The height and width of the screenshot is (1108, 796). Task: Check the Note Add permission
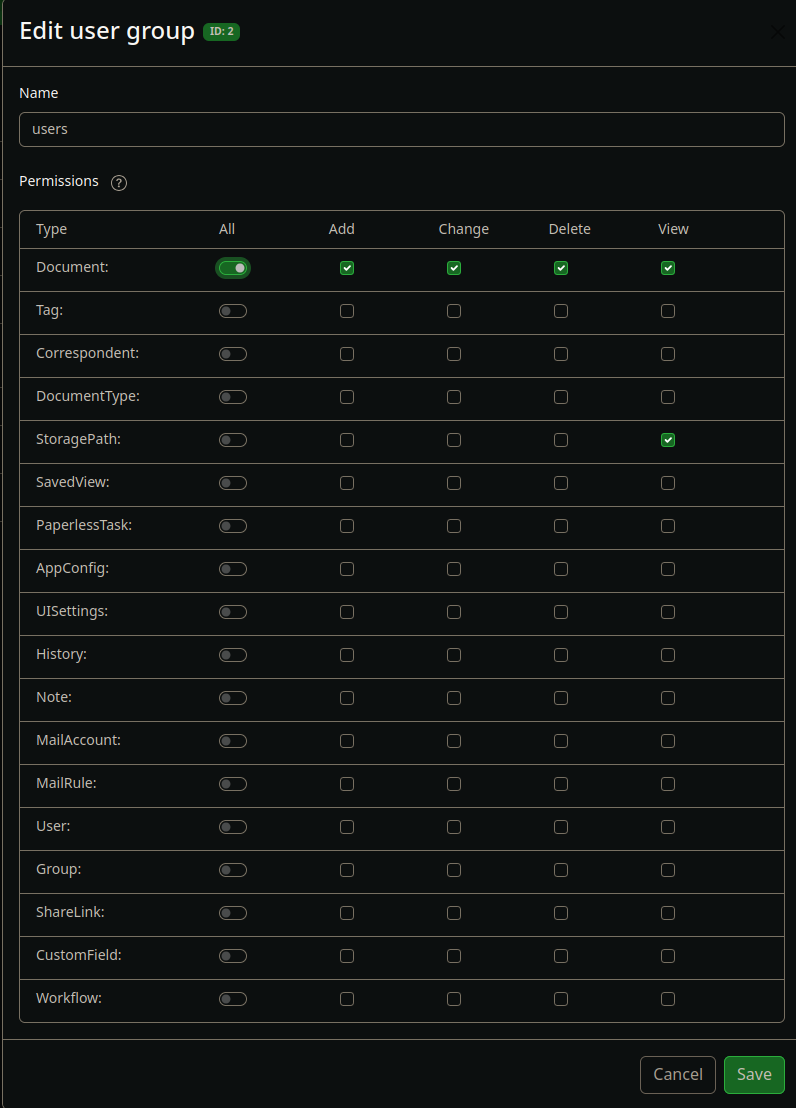[x=347, y=698]
